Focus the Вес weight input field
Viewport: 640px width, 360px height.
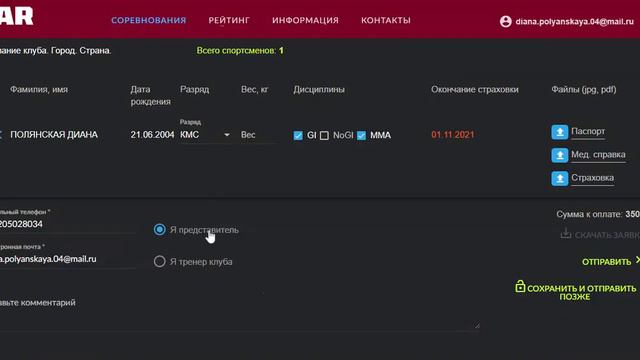pos(257,135)
